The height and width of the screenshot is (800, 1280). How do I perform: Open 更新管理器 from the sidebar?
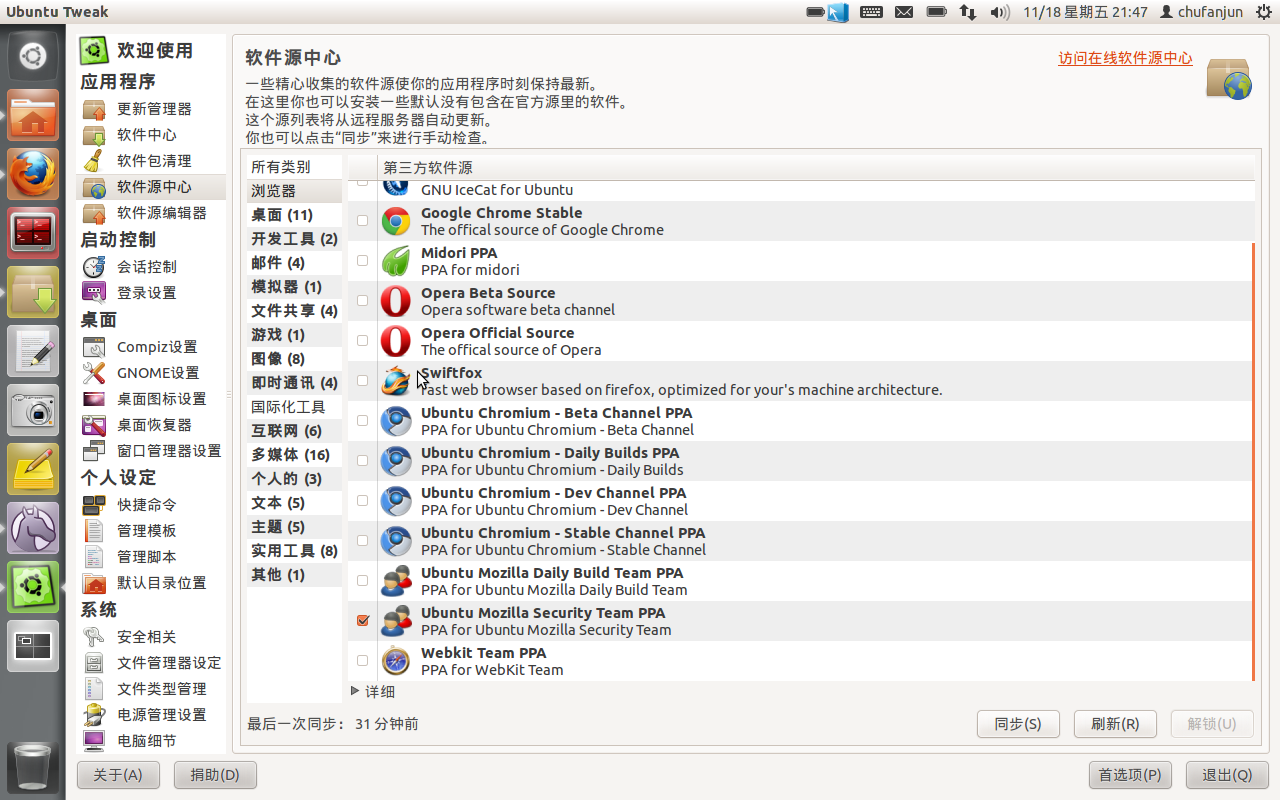point(152,109)
